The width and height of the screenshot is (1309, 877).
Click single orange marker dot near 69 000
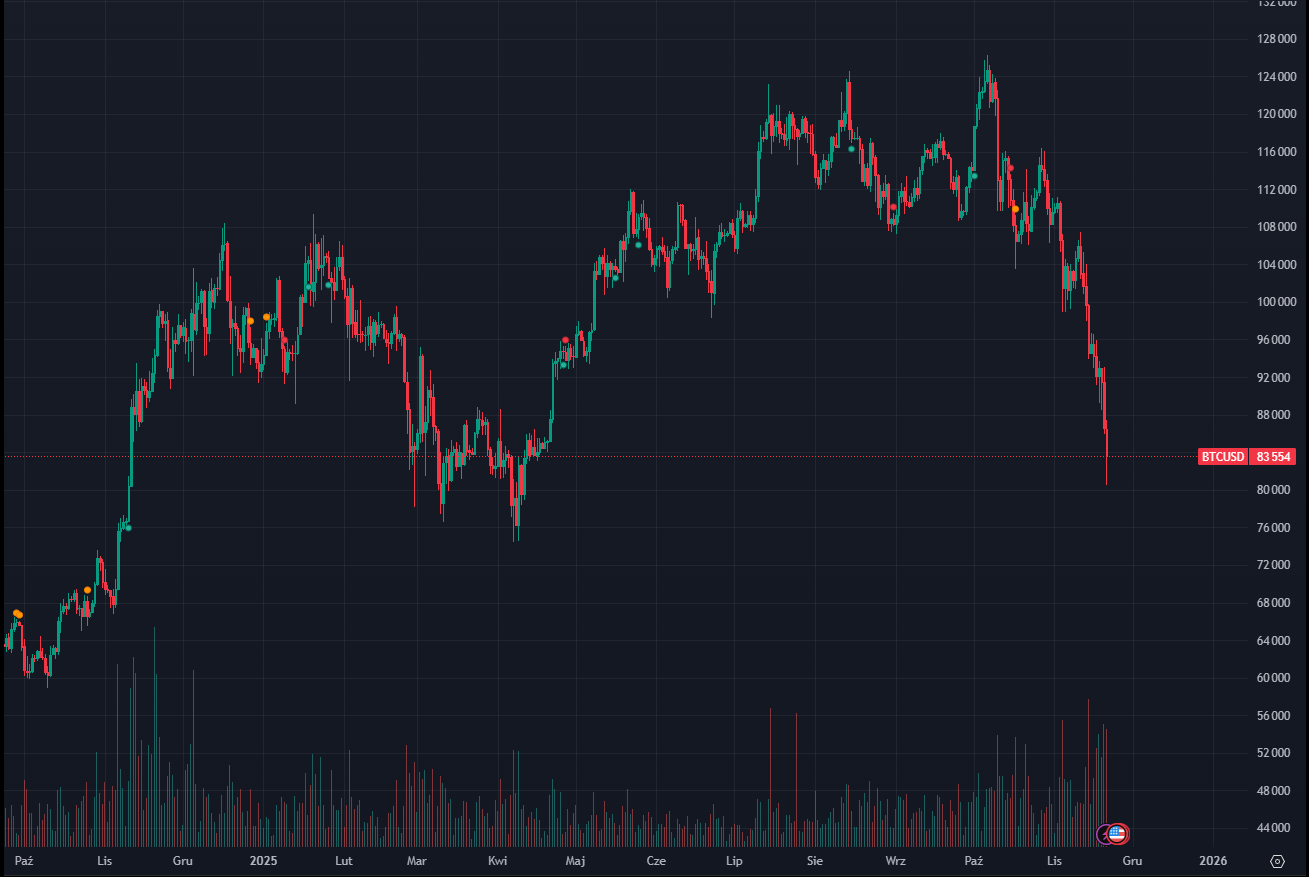(x=87, y=590)
